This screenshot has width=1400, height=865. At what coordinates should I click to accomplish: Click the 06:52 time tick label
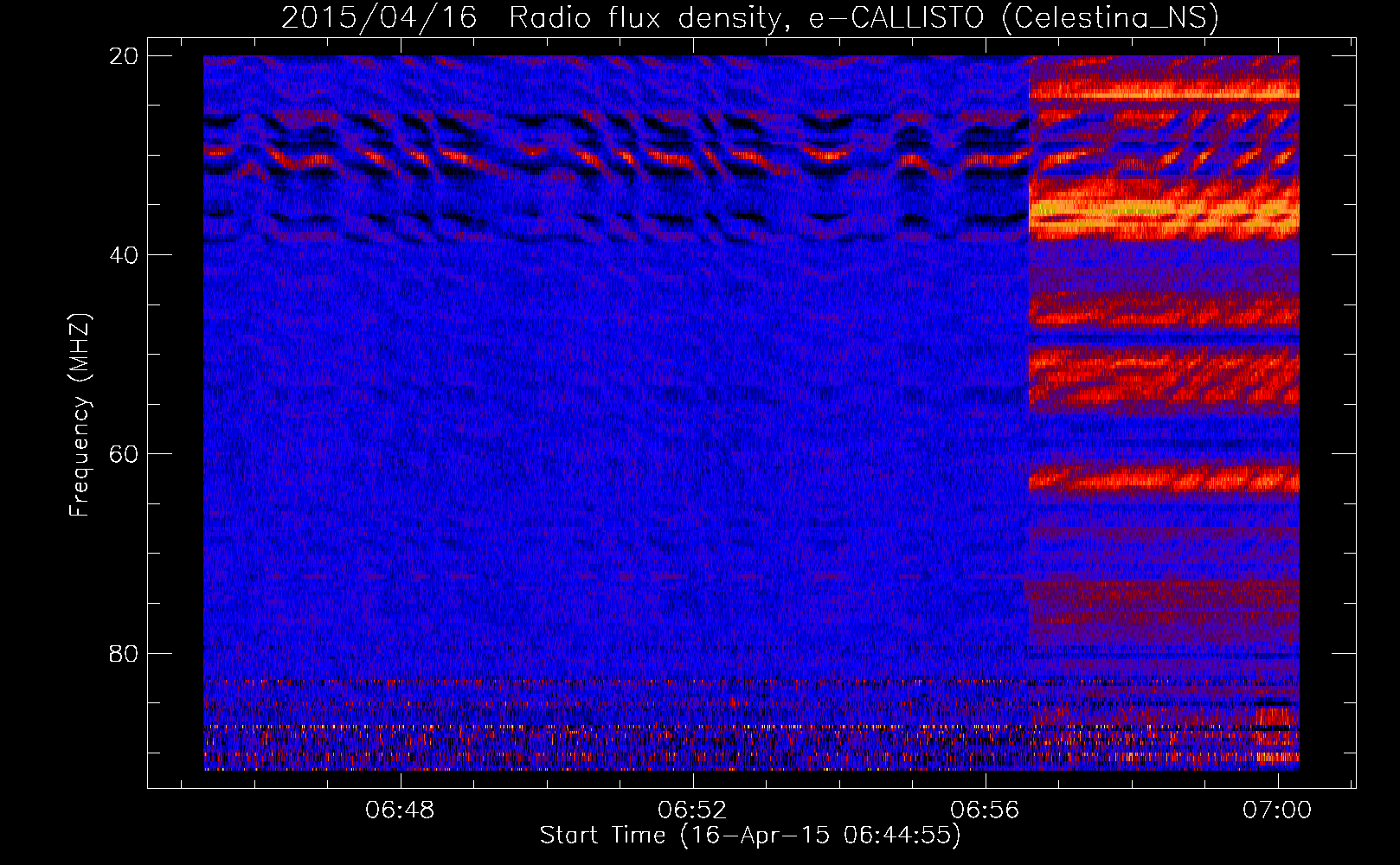pos(692,811)
